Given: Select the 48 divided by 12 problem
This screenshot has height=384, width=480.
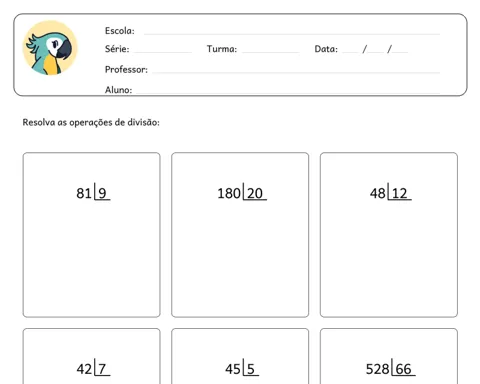Looking at the screenshot, I should 389,235.
